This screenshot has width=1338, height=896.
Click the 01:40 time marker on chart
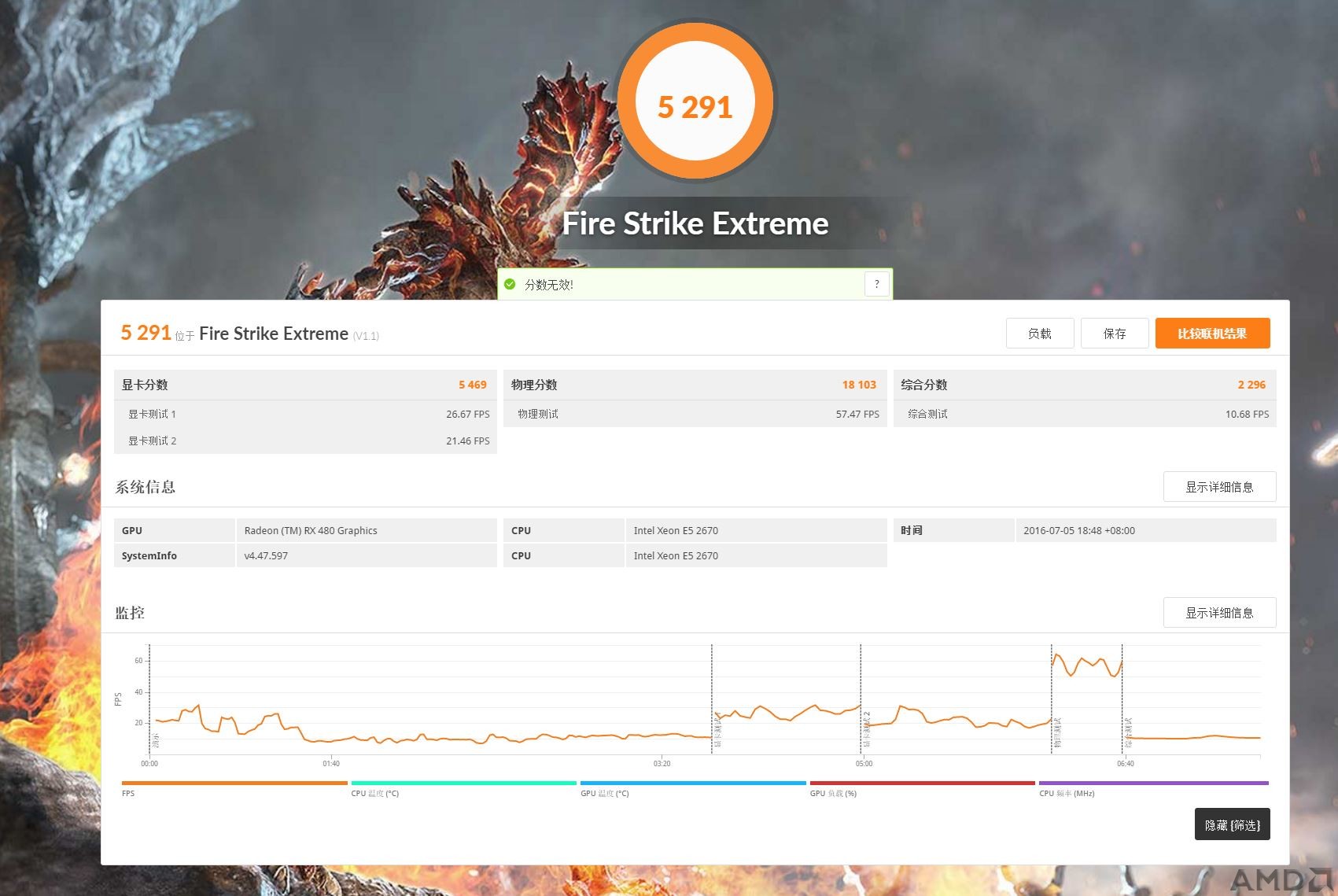pyautogui.click(x=331, y=763)
